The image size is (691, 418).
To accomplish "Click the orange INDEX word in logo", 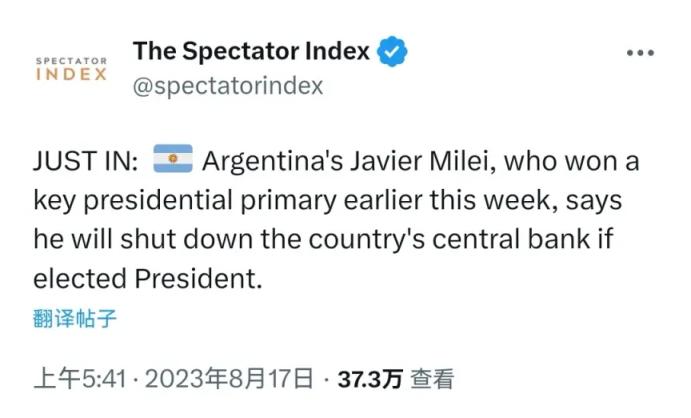I will (x=71, y=75).
